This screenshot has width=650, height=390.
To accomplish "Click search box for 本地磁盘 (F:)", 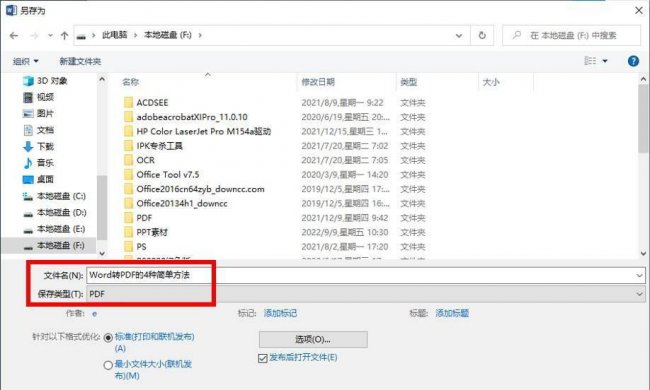I will click(572, 36).
